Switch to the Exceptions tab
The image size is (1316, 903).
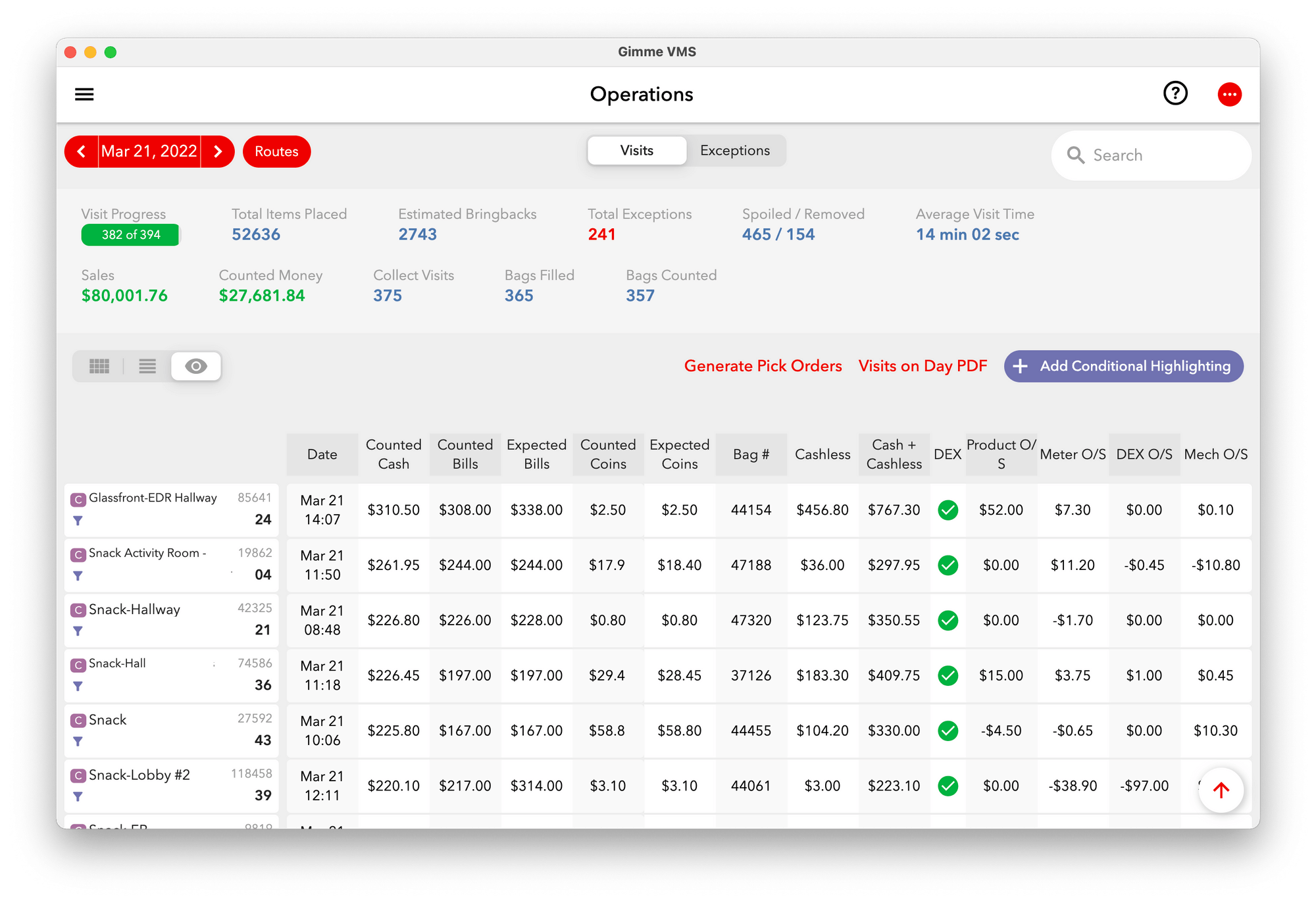734,151
